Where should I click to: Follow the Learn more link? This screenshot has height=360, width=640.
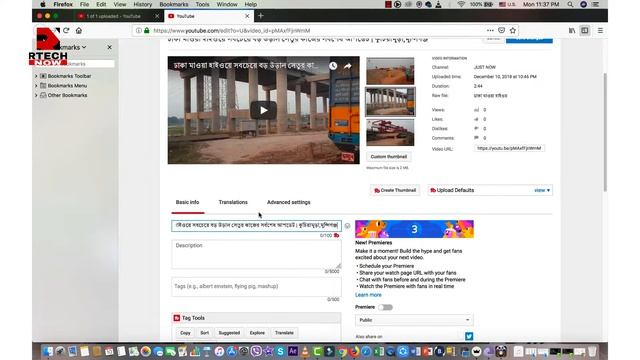tap(368, 295)
